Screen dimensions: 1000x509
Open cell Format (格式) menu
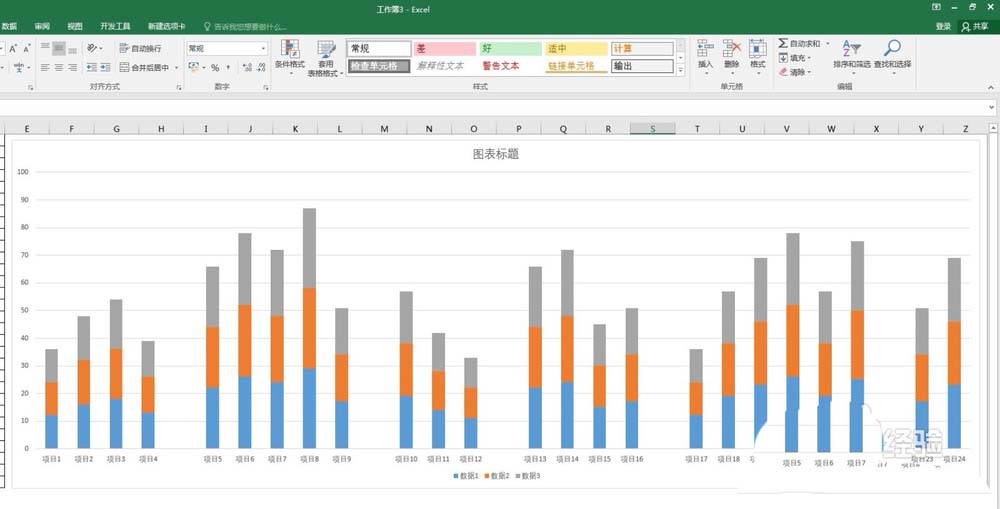click(x=758, y=56)
